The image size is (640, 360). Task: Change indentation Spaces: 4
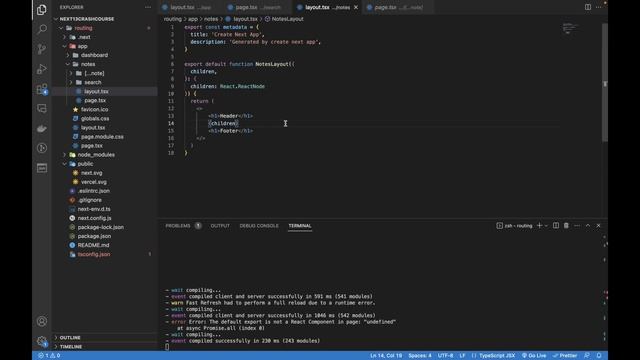(420, 356)
